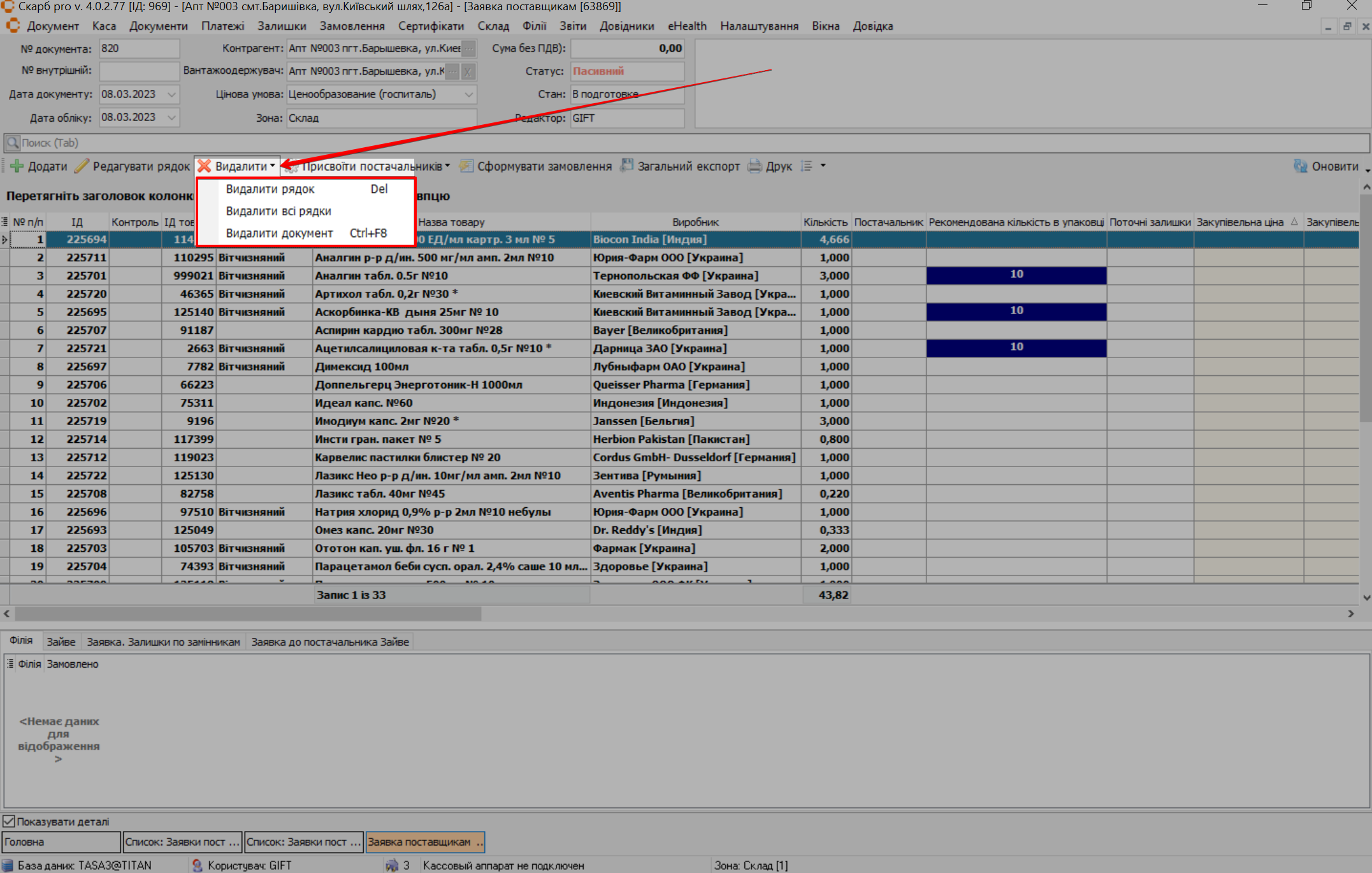Click the green plus Додати icon
Image resolution: width=1372 pixels, height=873 pixels.
pos(17,166)
